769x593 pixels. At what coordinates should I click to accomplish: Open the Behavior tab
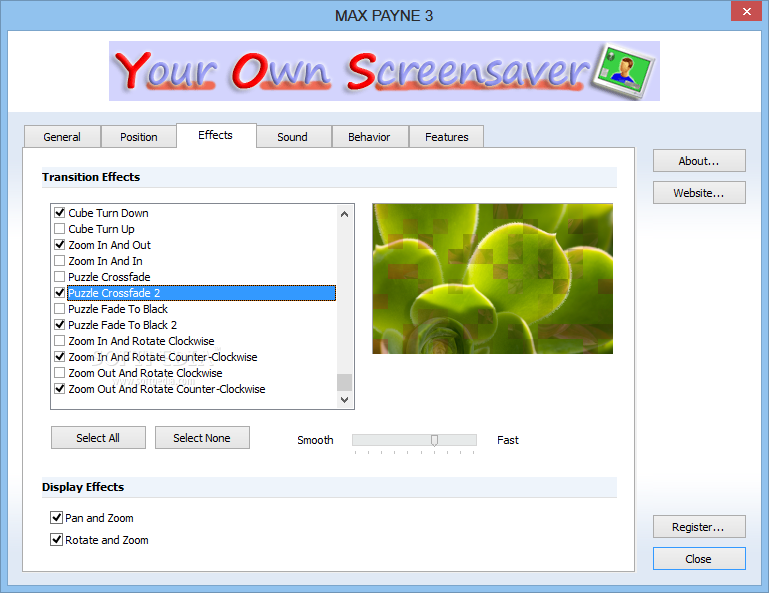(369, 137)
